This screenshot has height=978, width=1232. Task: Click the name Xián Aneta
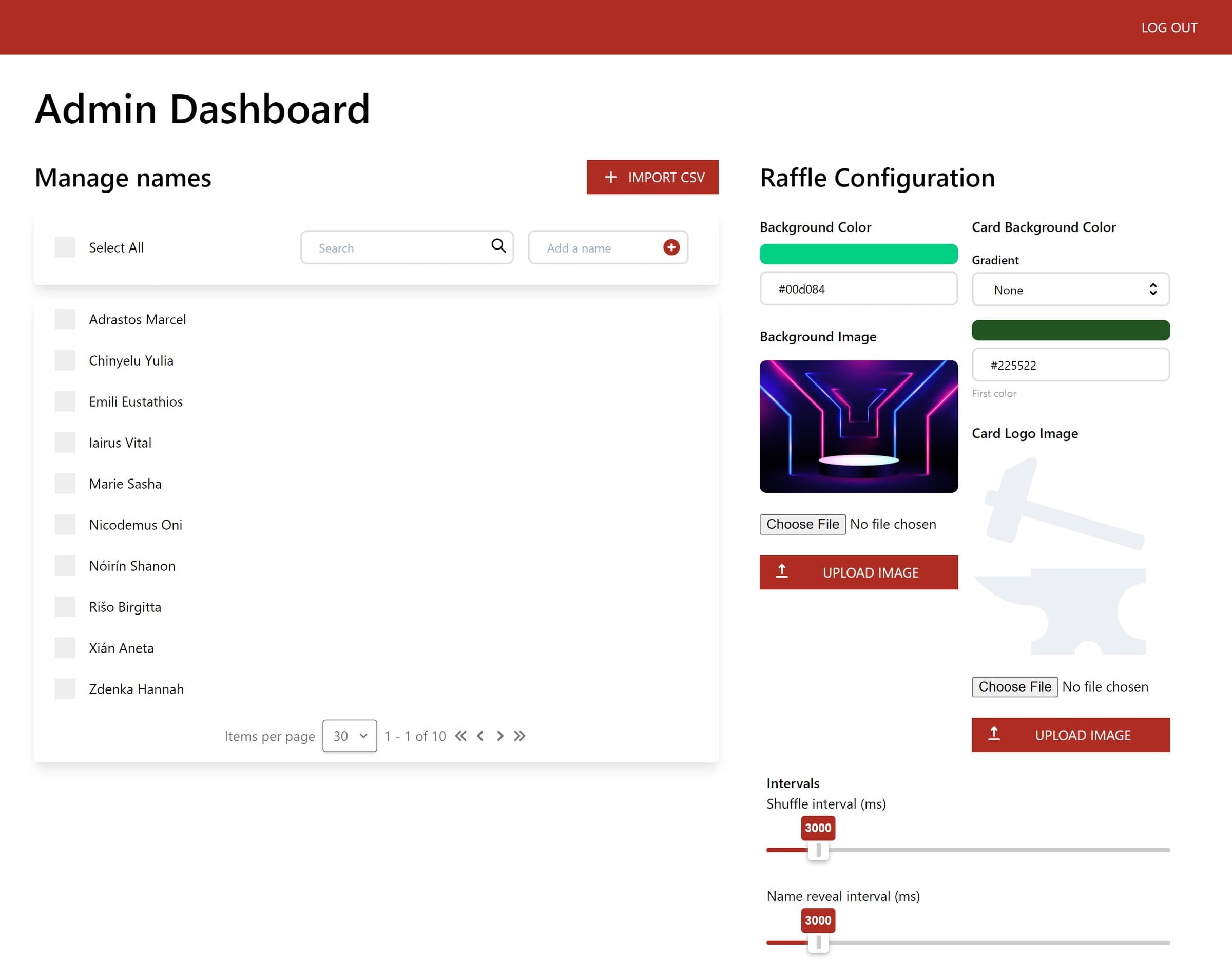coord(121,648)
